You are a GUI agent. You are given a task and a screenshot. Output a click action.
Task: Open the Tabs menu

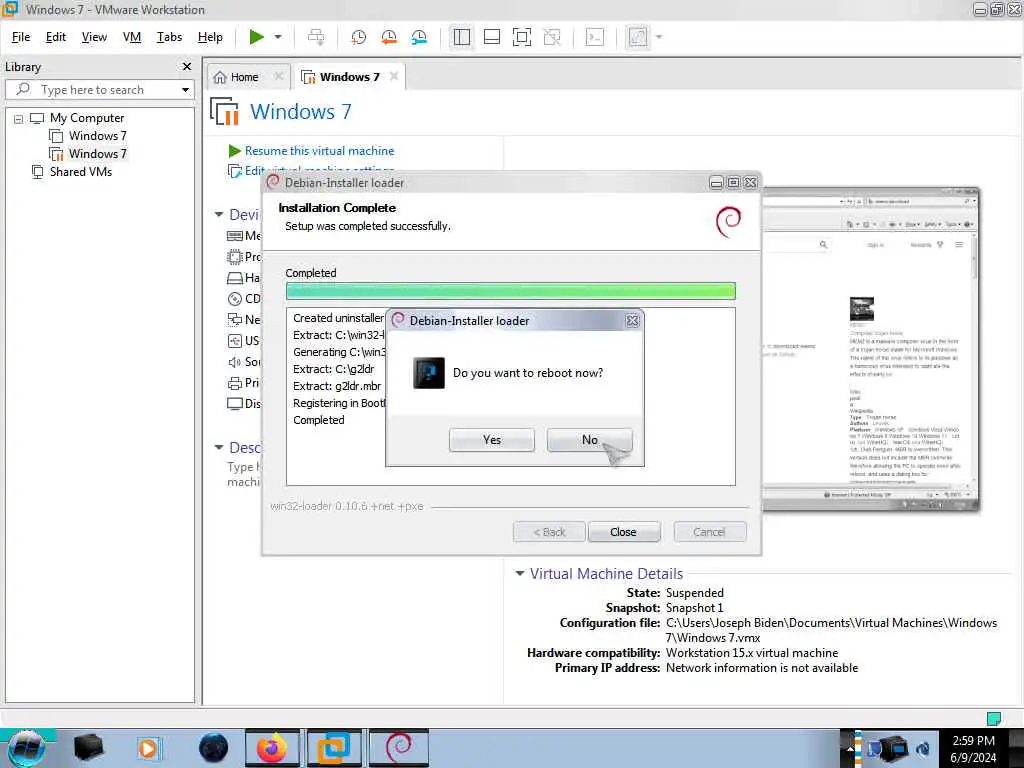pyautogui.click(x=169, y=37)
